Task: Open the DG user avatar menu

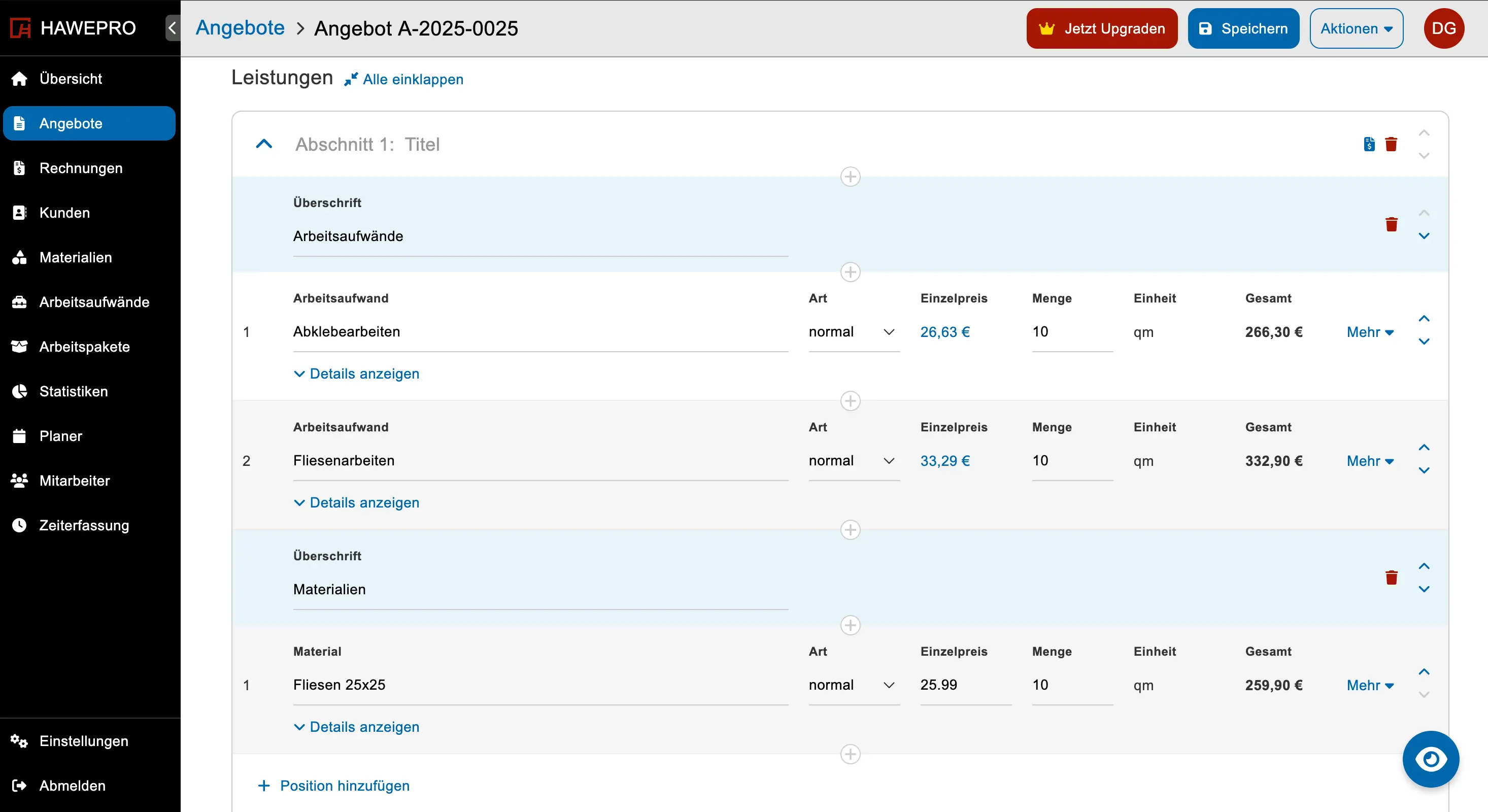Action: (x=1443, y=28)
